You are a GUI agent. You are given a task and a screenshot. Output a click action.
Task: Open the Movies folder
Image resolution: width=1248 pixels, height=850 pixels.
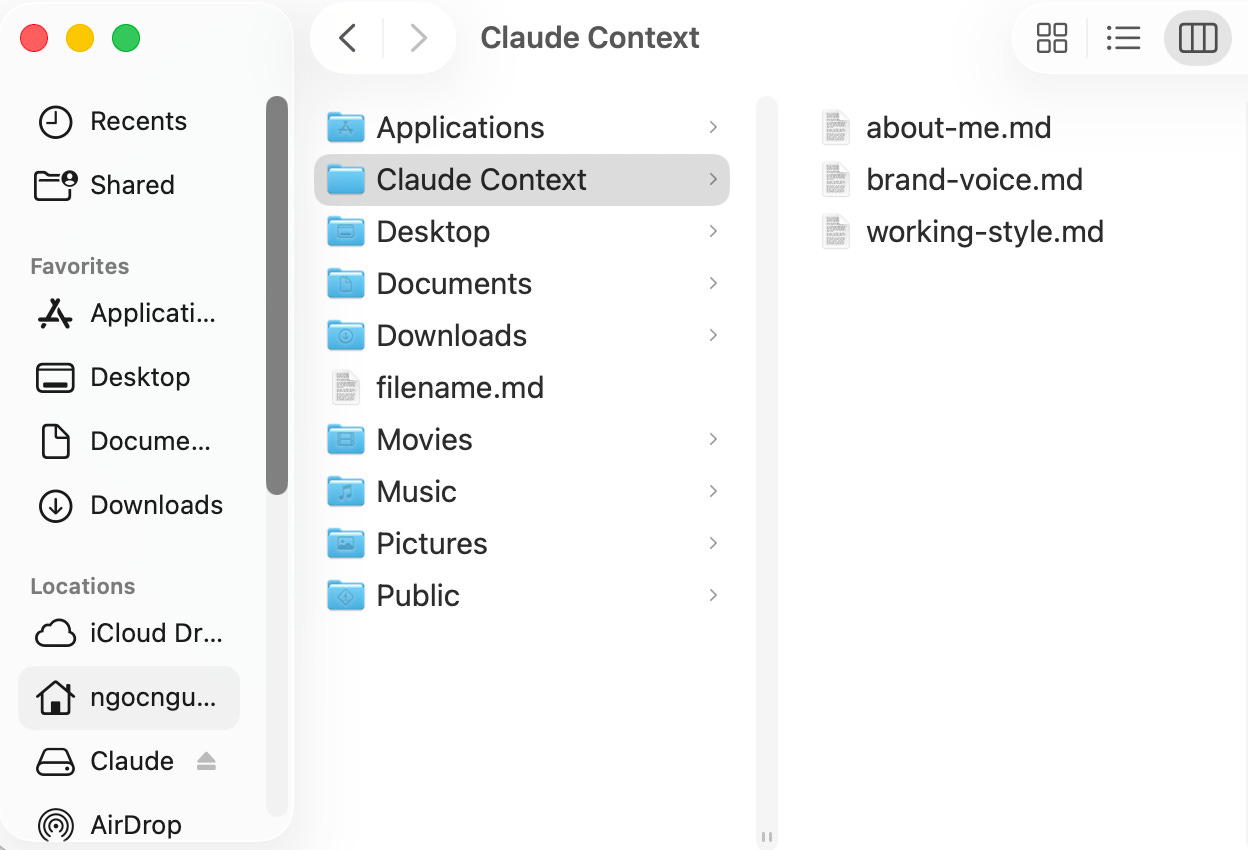coord(521,440)
